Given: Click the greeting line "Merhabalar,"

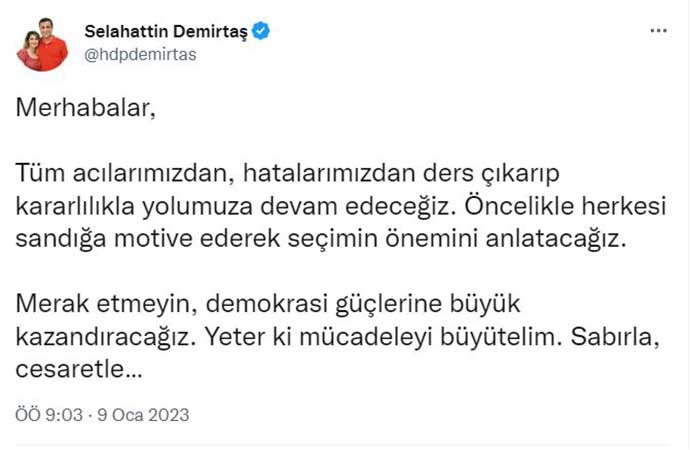Looking at the screenshot, I should coord(86,108).
